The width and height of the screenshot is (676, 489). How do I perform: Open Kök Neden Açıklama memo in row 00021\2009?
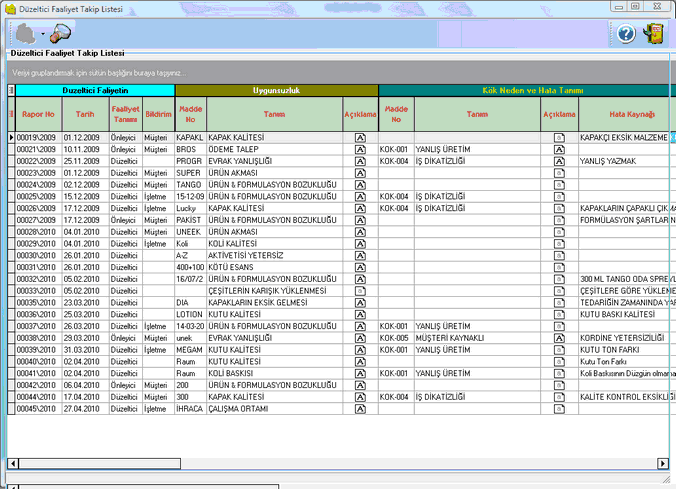click(559, 149)
